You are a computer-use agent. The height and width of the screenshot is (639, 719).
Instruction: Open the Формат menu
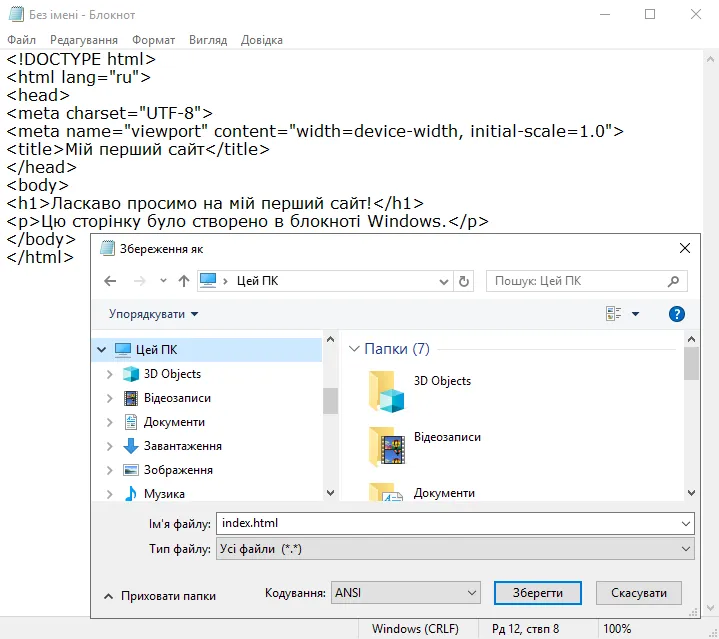153,40
